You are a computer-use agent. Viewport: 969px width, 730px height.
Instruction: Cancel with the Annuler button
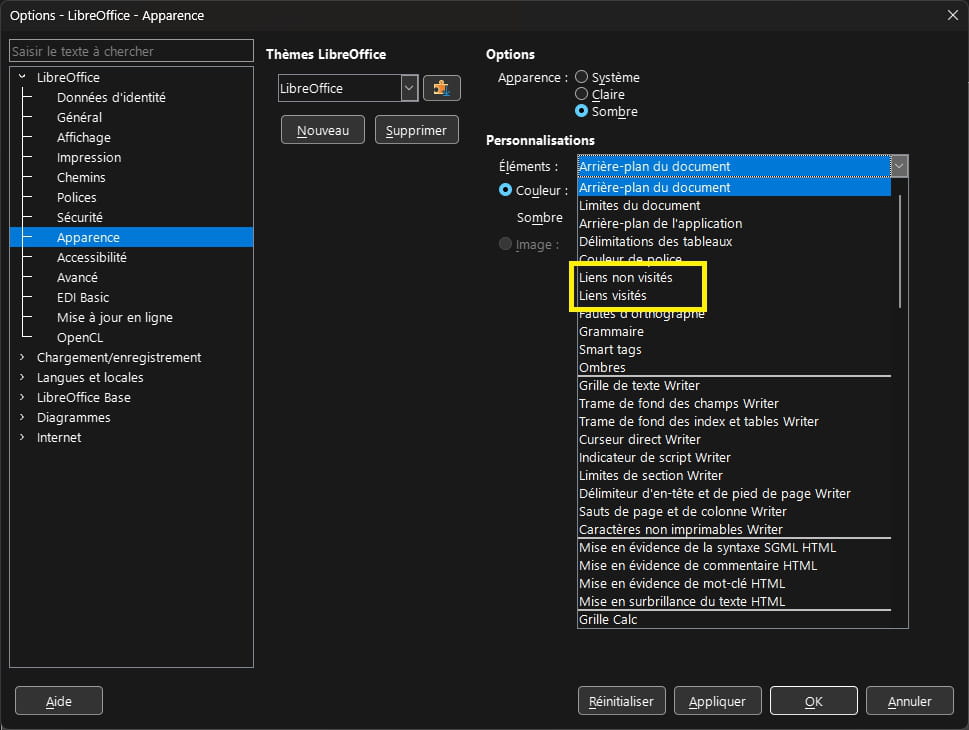coord(910,701)
